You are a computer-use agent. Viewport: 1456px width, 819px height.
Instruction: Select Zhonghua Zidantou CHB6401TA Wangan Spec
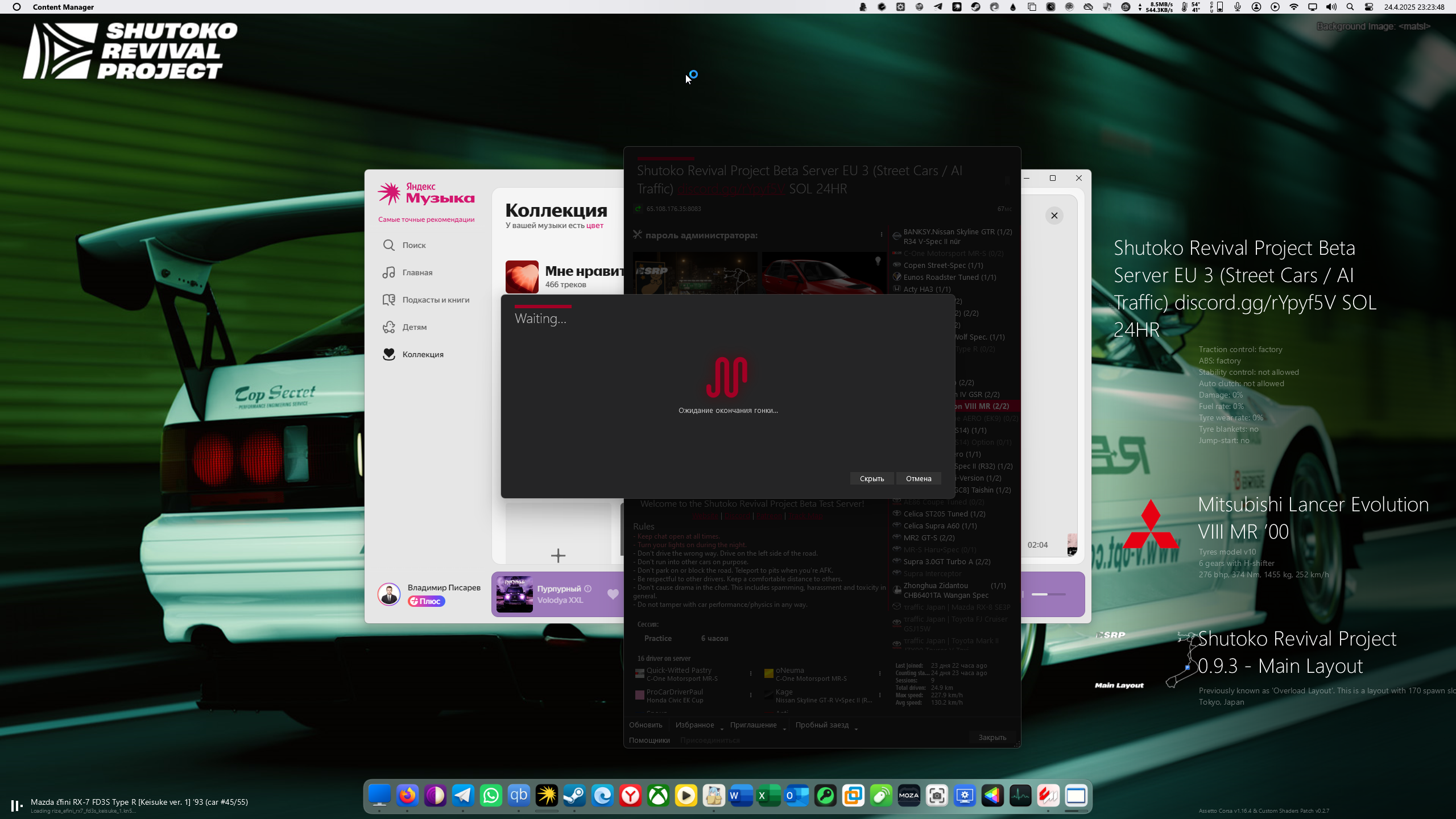[954, 590]
